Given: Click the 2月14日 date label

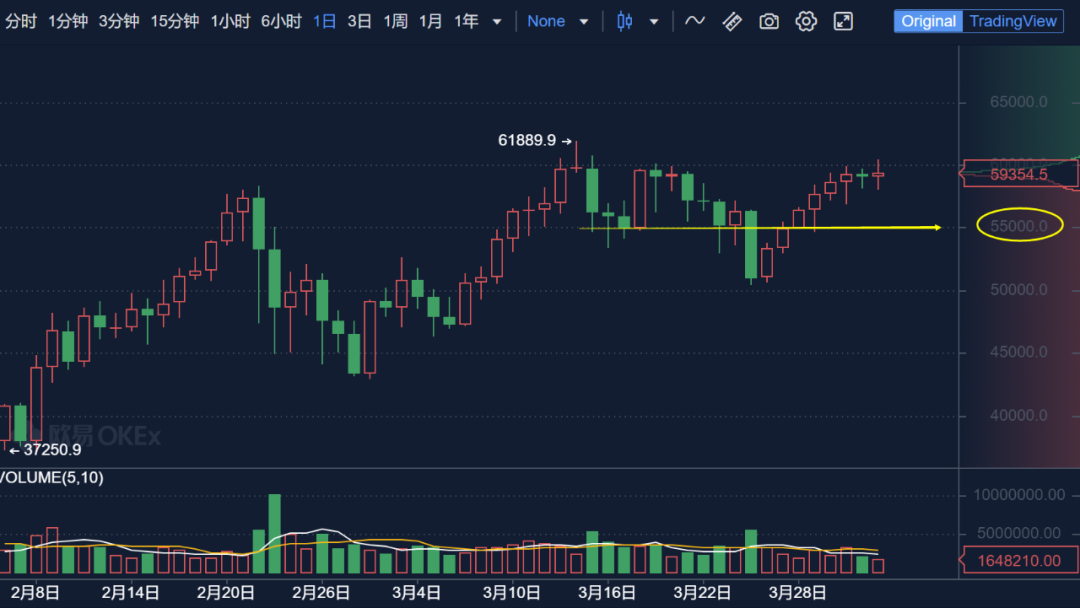Looking at the screenshot, I should click(130, 593).
